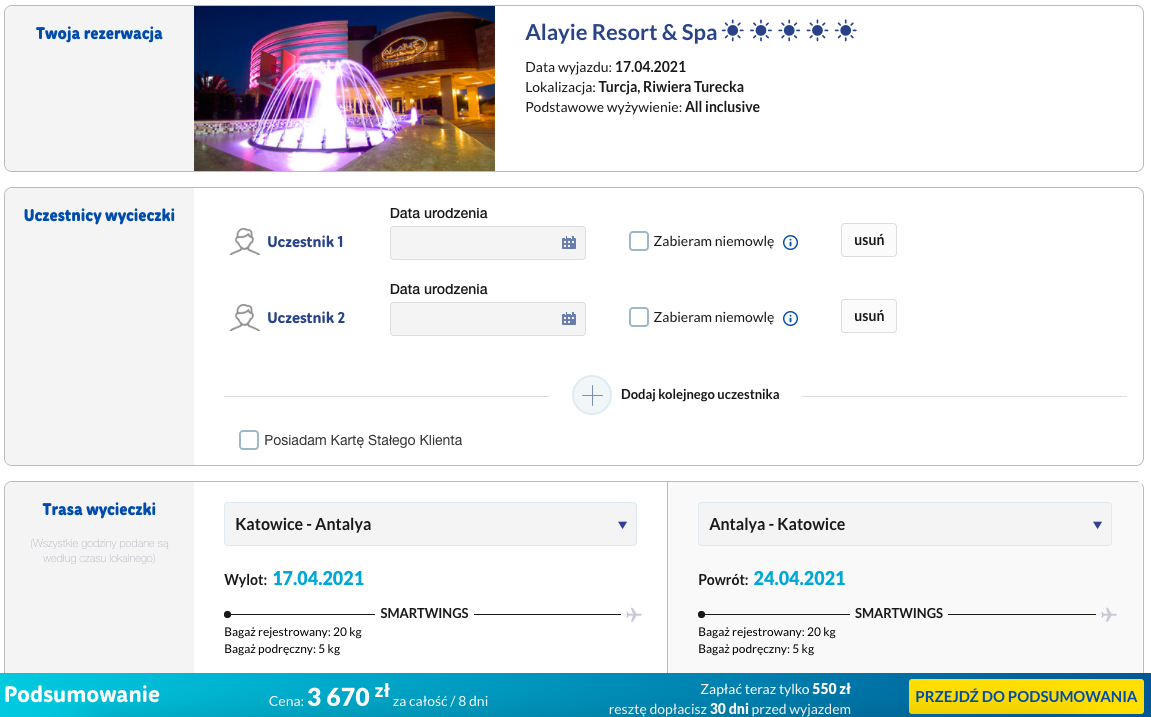The height and width of the screenshot is (717, 1151).
Task: Click the airplane icon on outbound flight line
Action: point(633,614)
